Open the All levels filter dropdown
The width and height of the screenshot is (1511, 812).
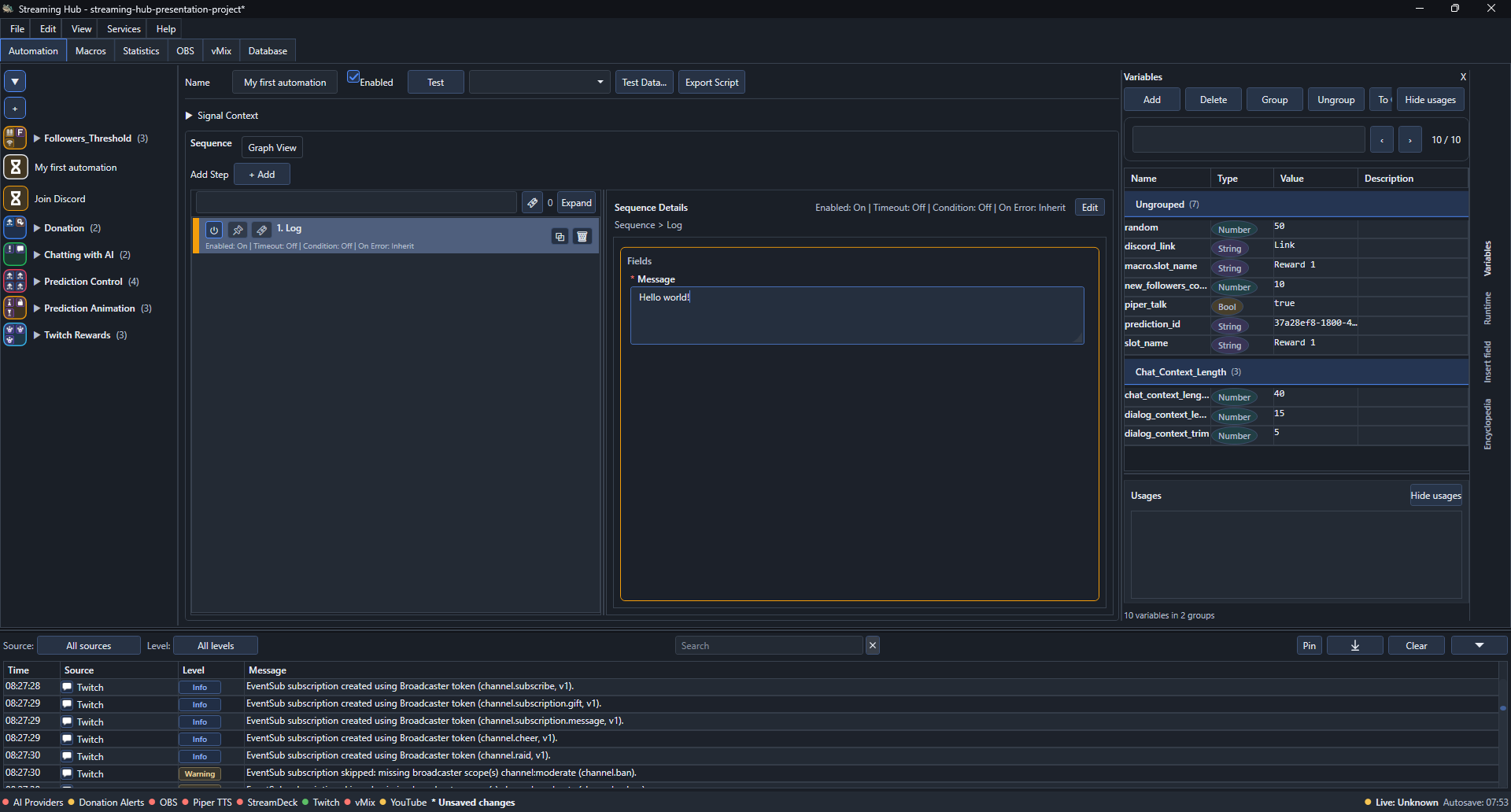click(216, 645)
